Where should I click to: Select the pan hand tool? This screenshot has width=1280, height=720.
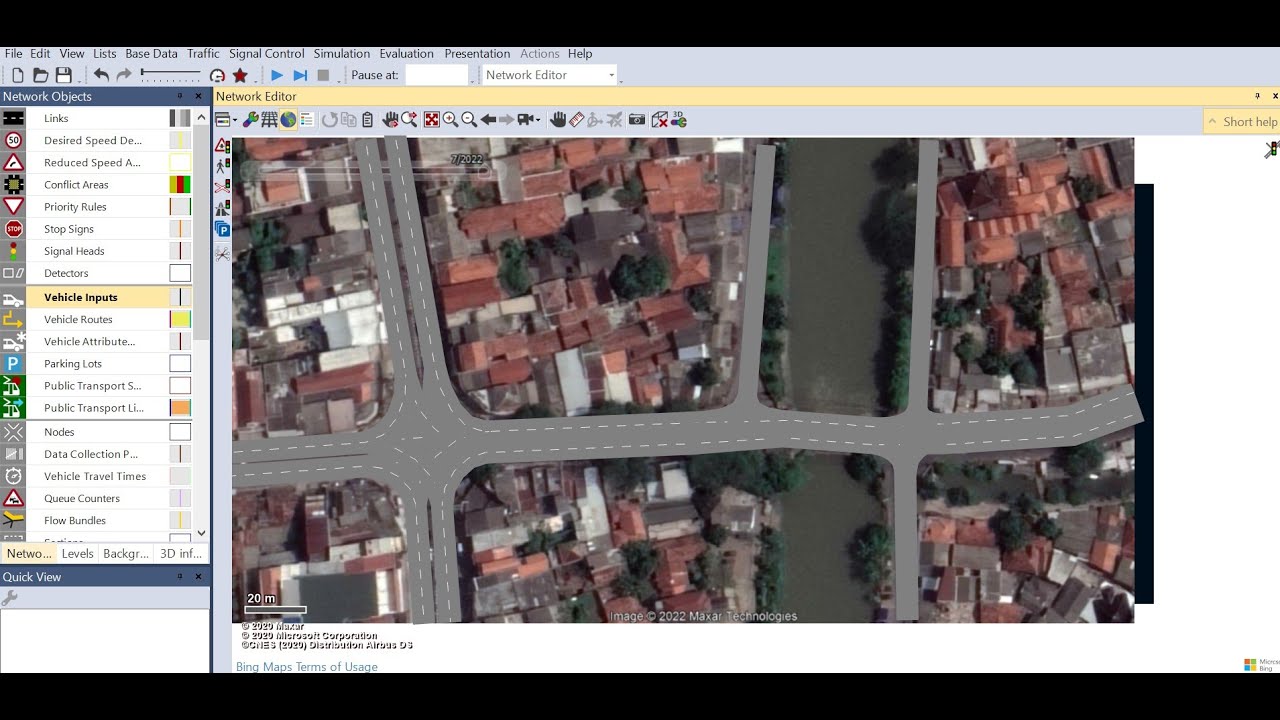[x=558, y=120]
